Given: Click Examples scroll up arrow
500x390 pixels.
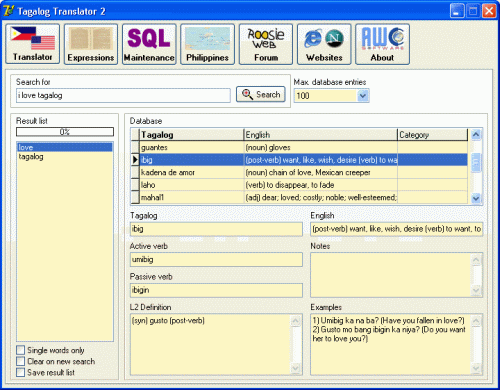Looking at the screenshot, I should [x=476, y=321].
